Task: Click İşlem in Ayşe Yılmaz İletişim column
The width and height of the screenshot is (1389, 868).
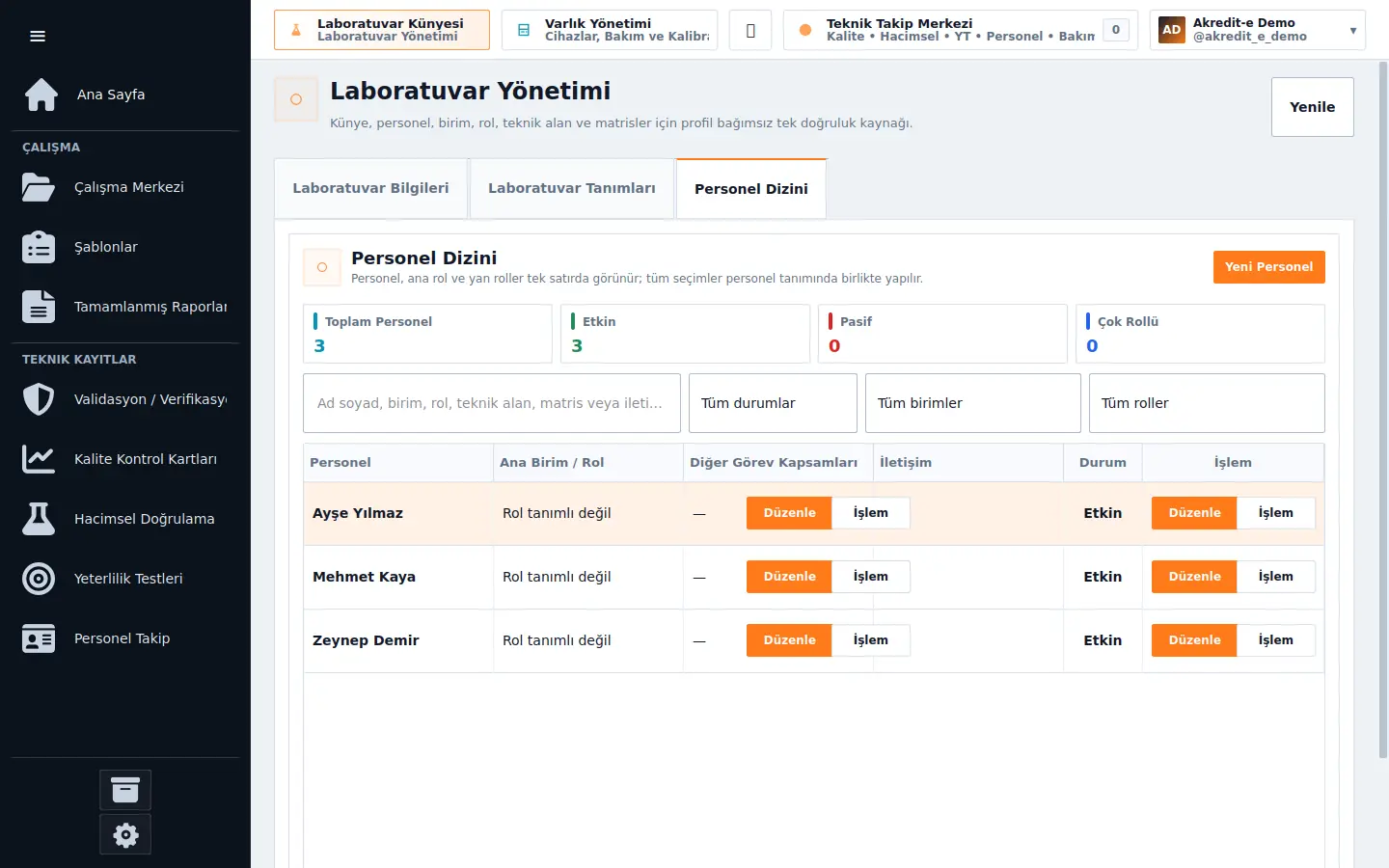Action: (871, 513)
